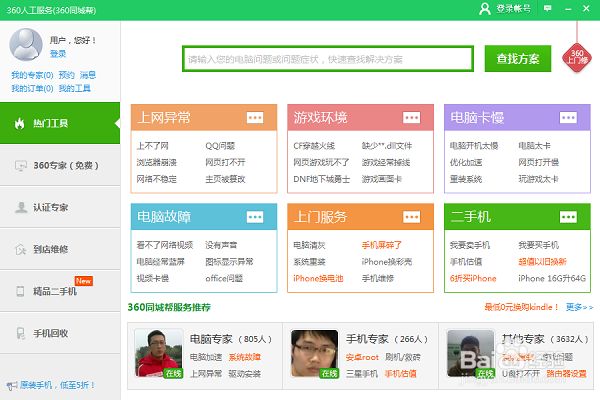
Task: Click the 查找方案 search button
Action: (518, 59)
